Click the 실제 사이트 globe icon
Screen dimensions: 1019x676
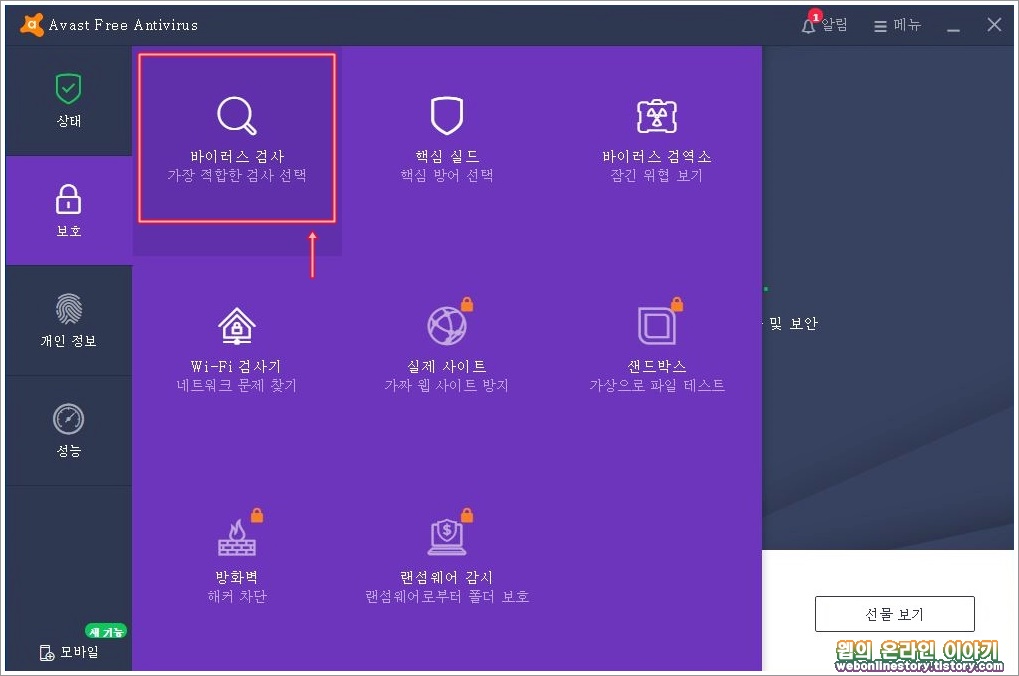coord(446,326)
